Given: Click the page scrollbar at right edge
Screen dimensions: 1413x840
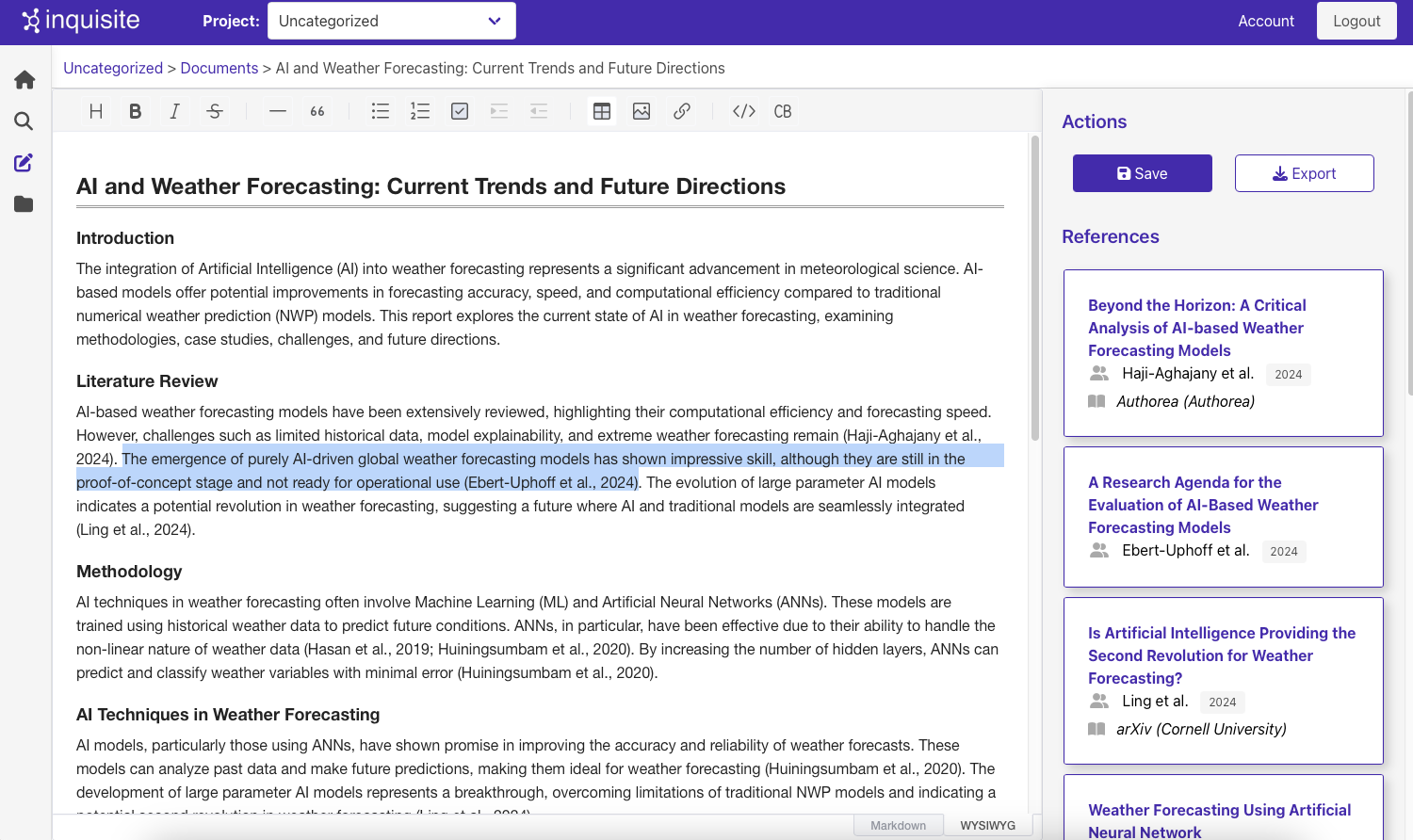Looking at the screenshot, I should (1409, 243).
